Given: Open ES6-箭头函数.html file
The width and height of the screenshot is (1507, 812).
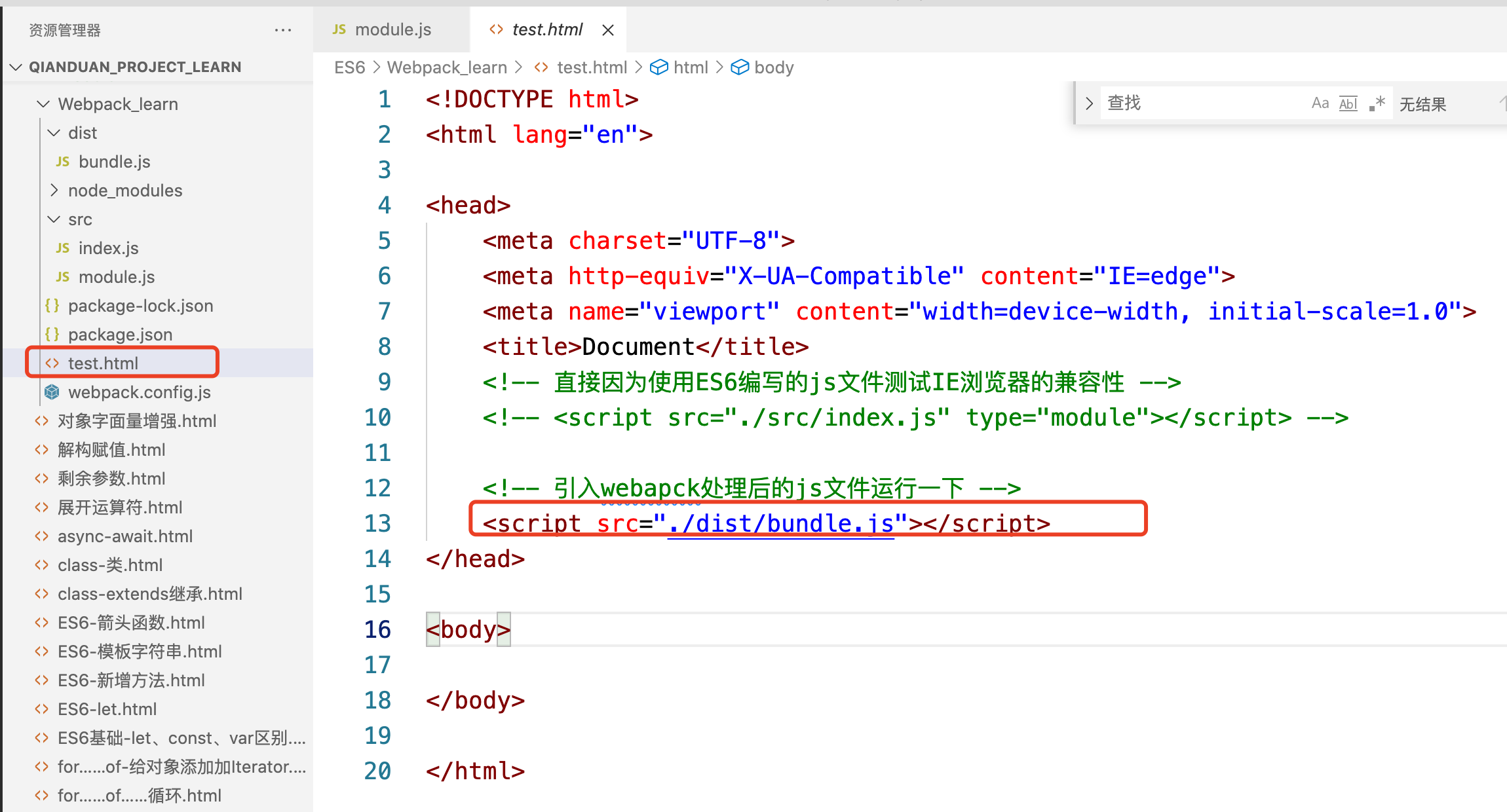Looking at the screenshot, I should [131, 623].
